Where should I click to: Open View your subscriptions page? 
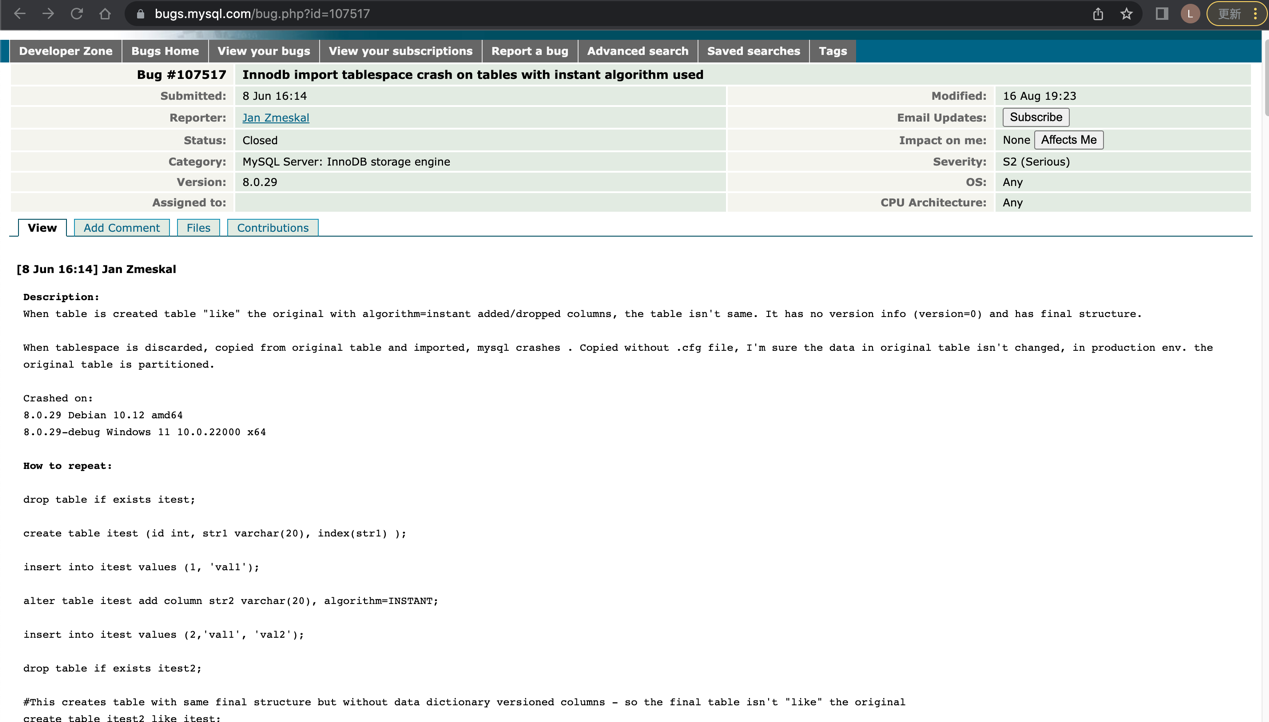[x=401, y=51]
